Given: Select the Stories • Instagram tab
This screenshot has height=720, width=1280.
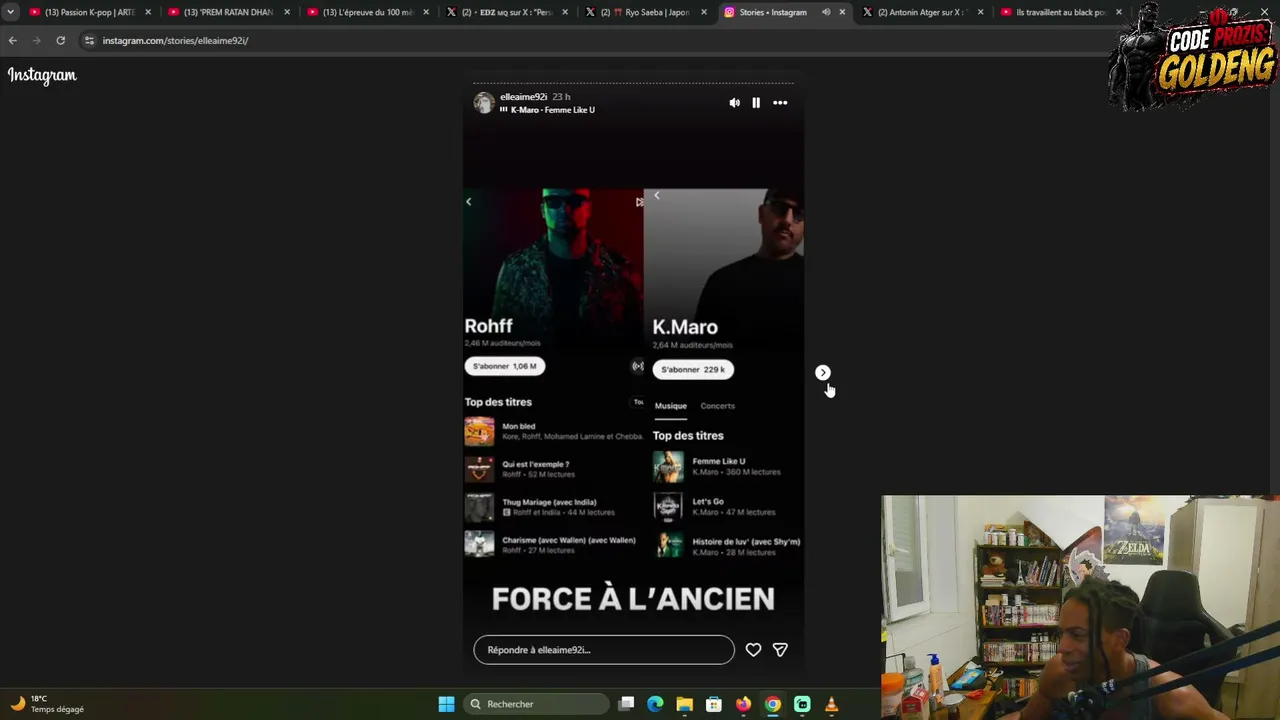Looking at the screenshot, I should point(773,12).
